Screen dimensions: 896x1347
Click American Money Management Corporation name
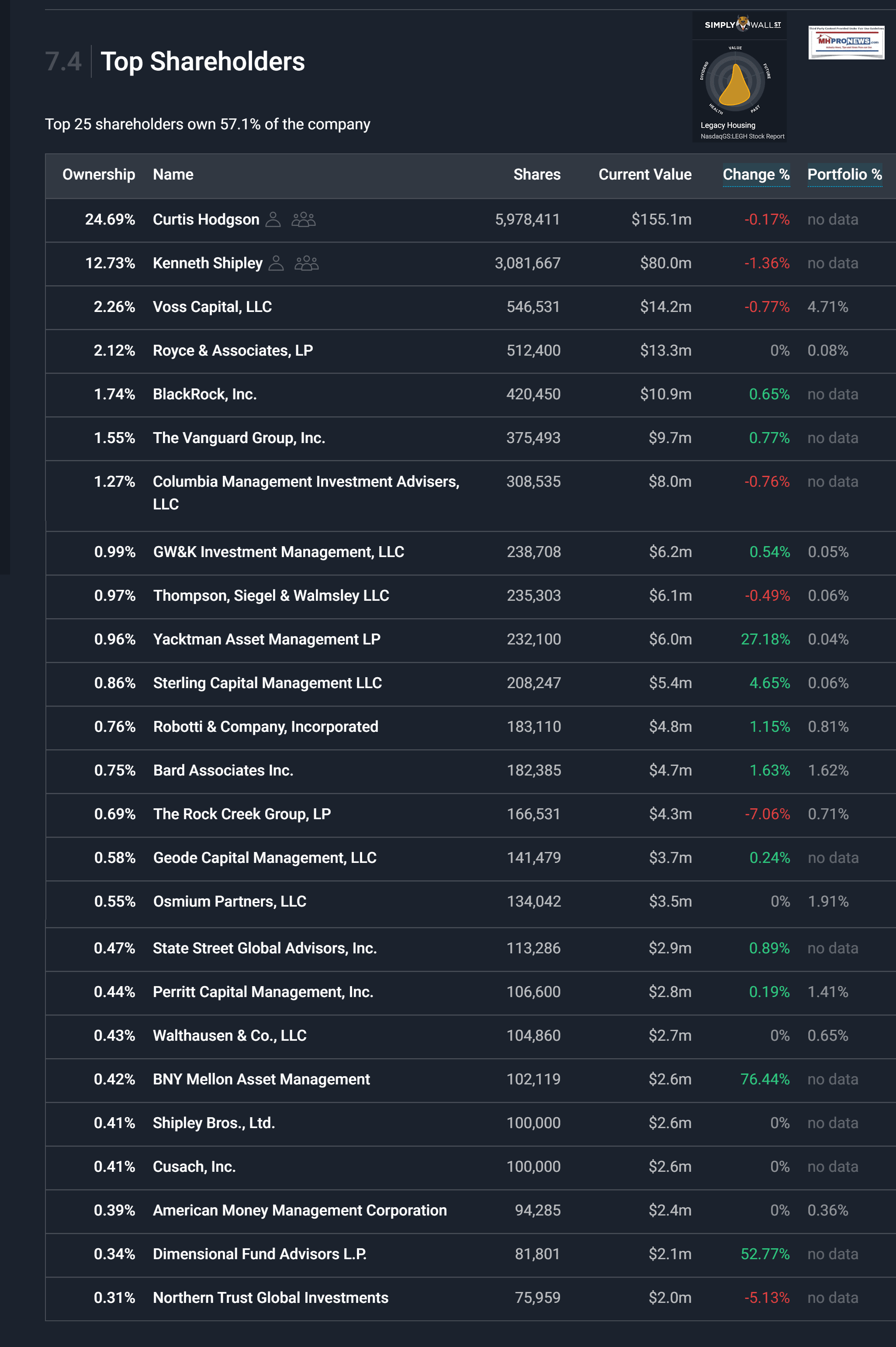300,1210
